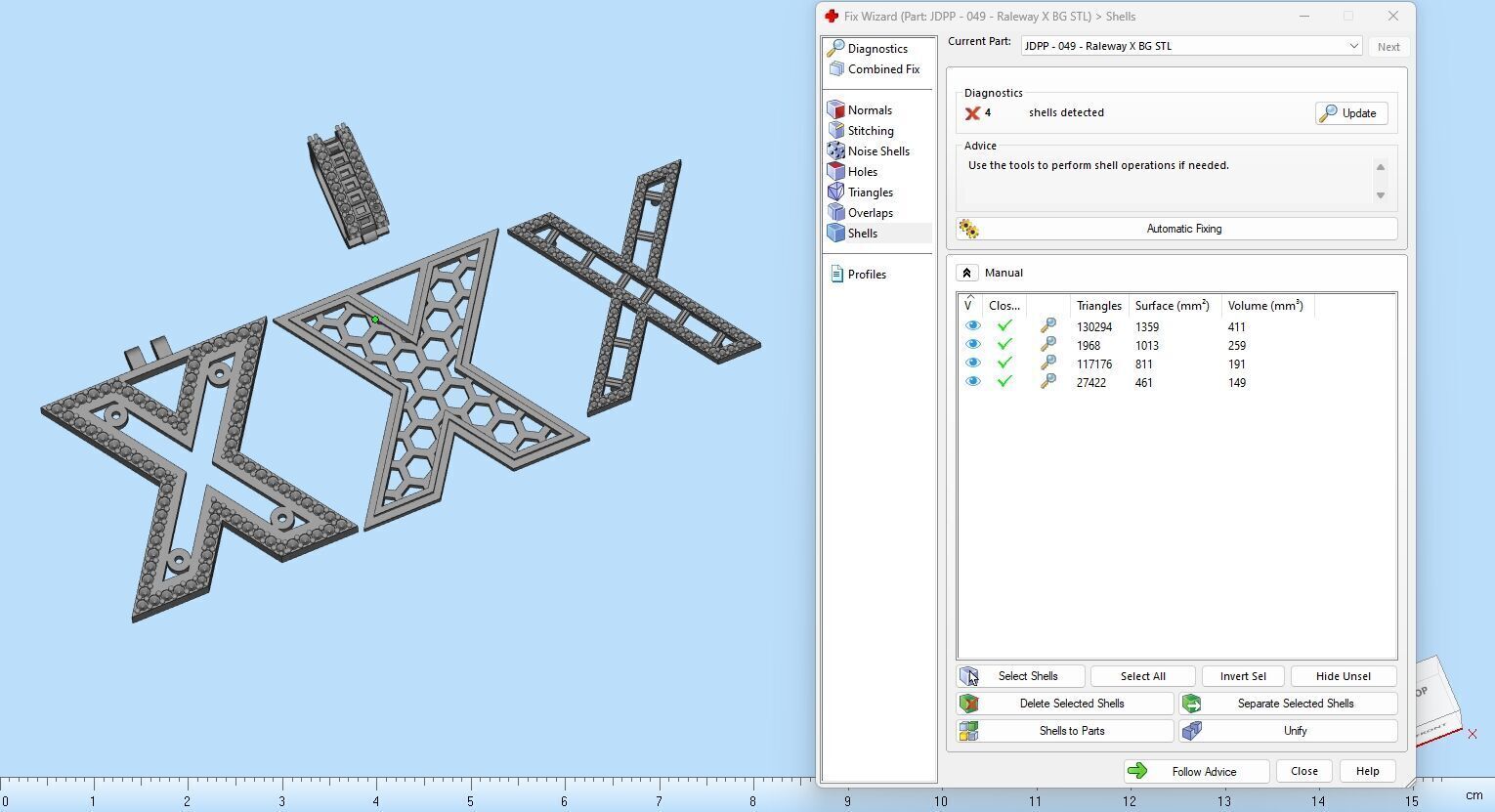Open the Profiles page
This screenshot has width=1495, height=812.
(x=867, y=275)
